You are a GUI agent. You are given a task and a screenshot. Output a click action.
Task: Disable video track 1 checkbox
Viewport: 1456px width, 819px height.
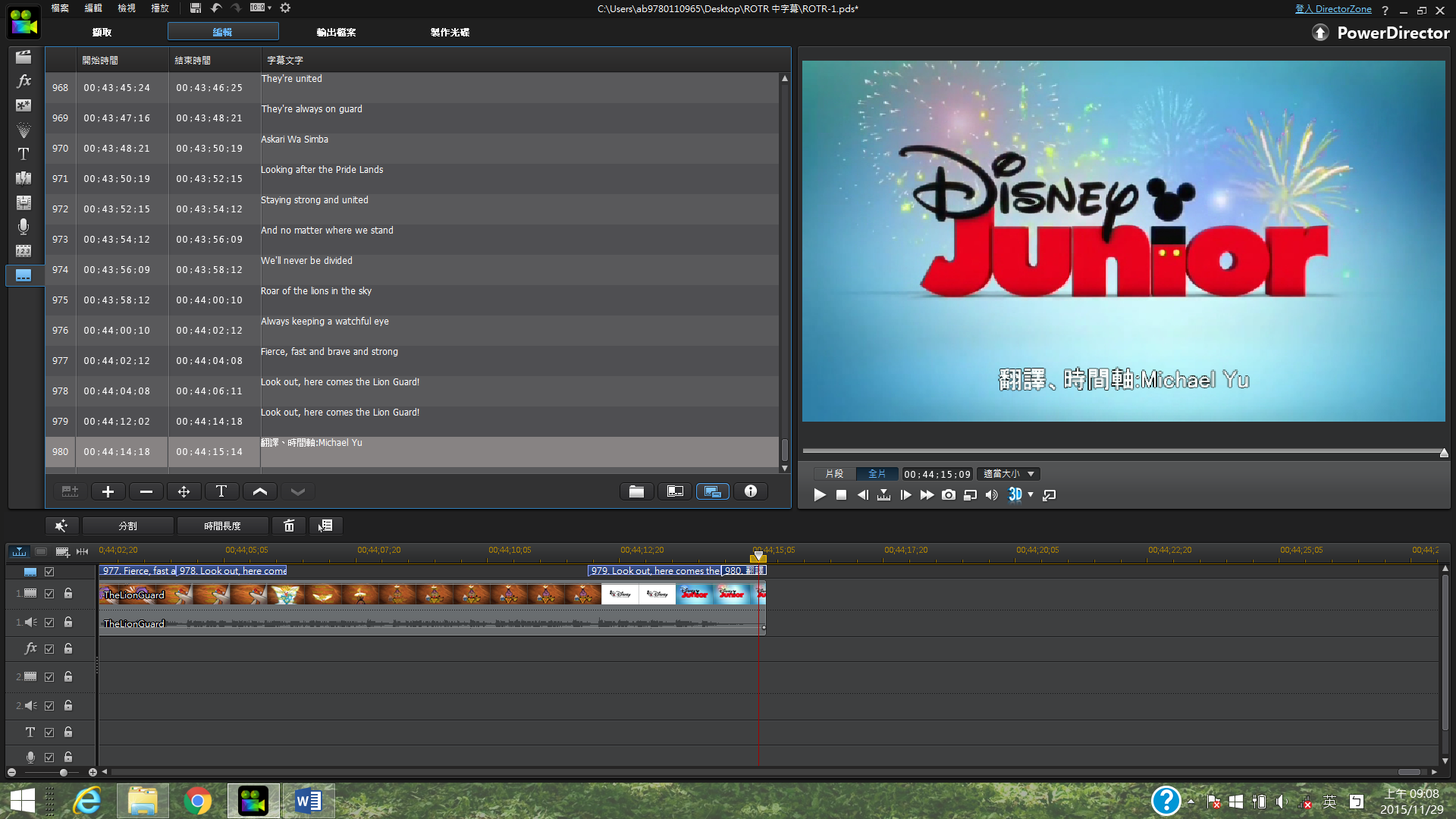tap(49, 594)
